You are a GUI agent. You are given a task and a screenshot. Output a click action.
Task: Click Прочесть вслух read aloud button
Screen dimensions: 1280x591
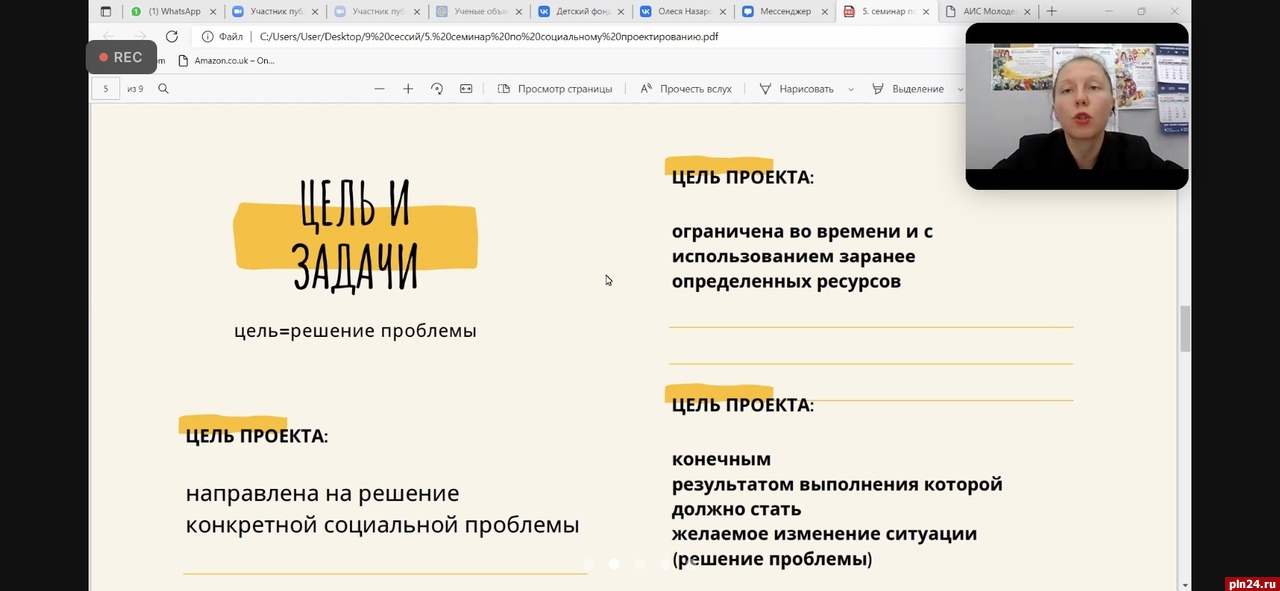coord(686,89)
